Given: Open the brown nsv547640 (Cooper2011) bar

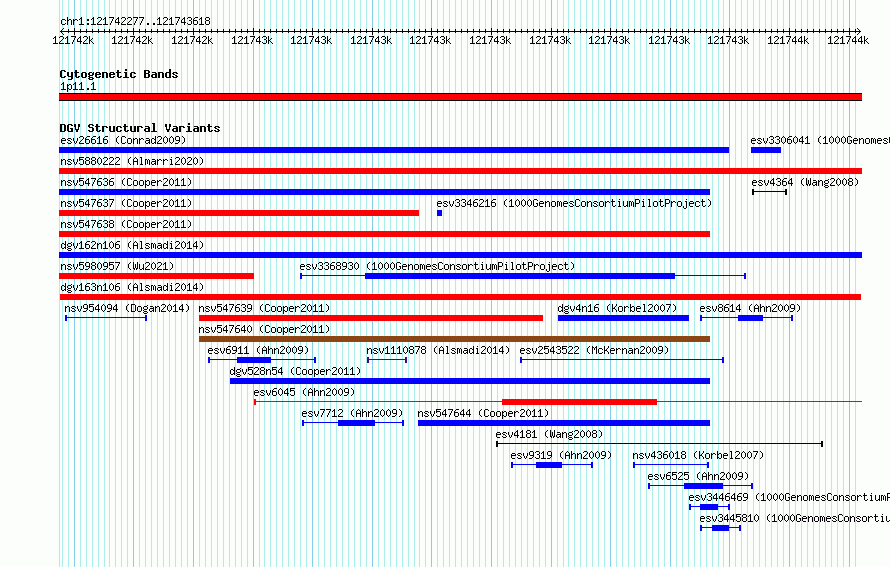Looking at the screenshot, I should pos(454,339).
